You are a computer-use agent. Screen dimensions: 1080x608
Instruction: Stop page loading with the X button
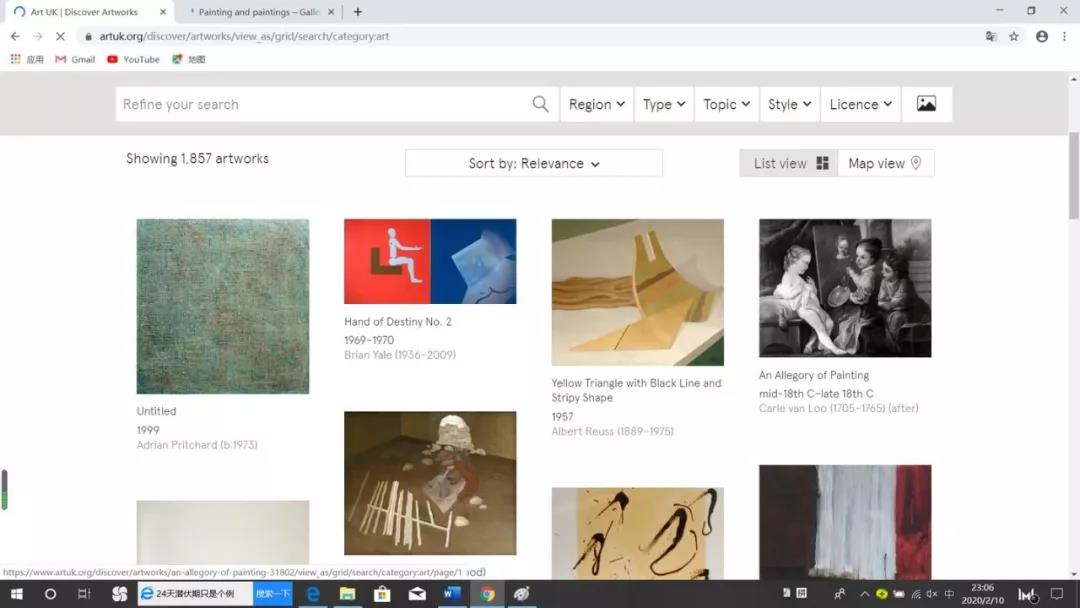(x=60, y=36)
